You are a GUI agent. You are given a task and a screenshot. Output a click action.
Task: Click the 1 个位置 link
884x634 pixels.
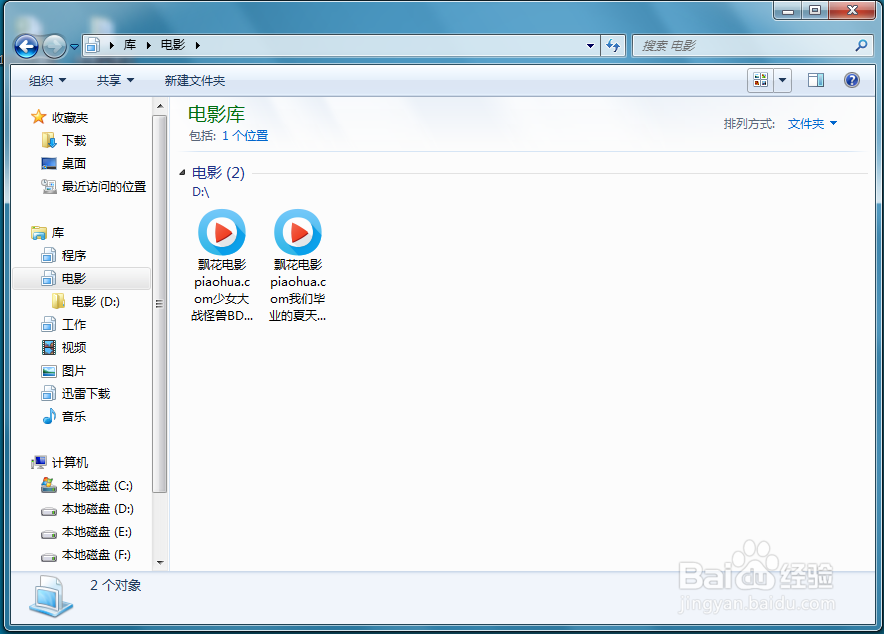click(x=245, y=135)
